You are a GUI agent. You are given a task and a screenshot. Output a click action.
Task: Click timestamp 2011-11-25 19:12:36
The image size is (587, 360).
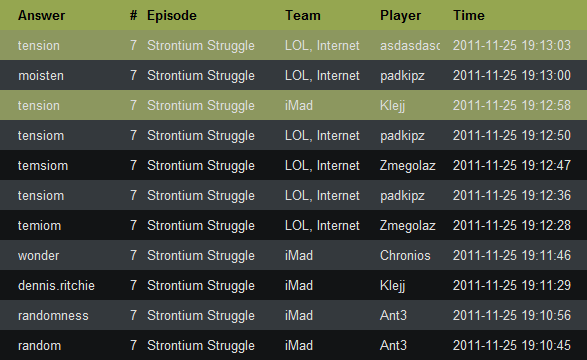click(x=512, y=195)
